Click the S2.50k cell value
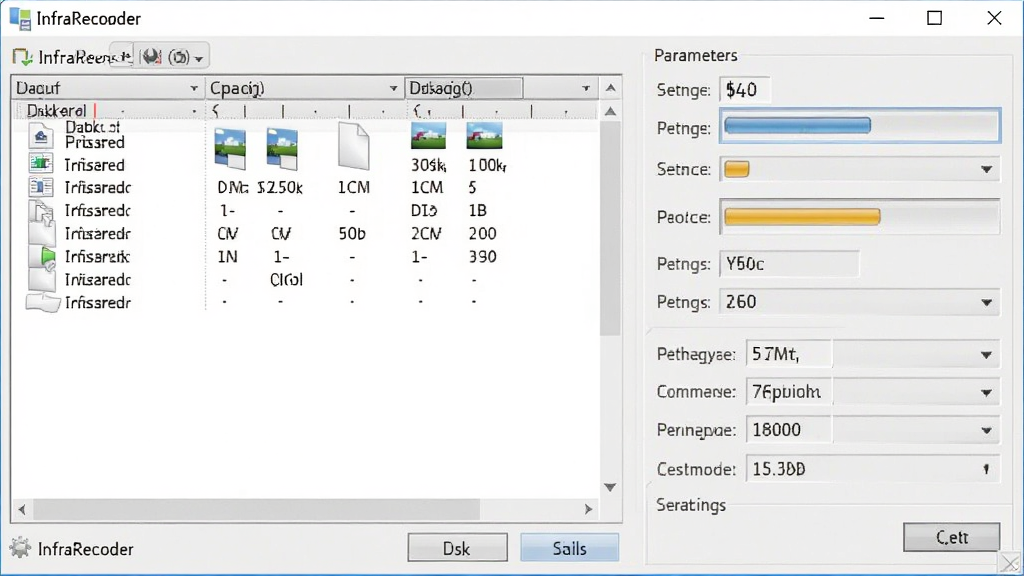This screenshot has height=576, width=1024. point(280,188)
